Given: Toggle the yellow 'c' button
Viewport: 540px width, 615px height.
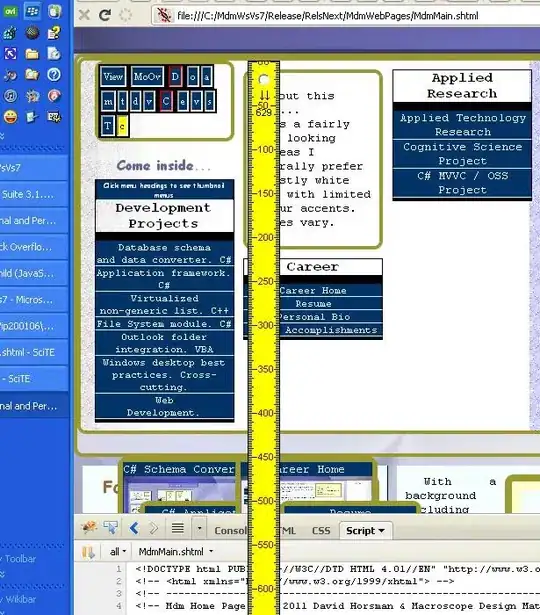Looking at the screenshot, I should pos(122,126).
